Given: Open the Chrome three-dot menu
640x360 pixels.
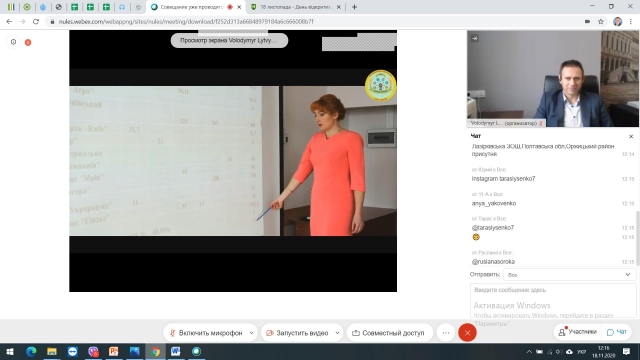Looking at the screenshot, I should (631, 22).
